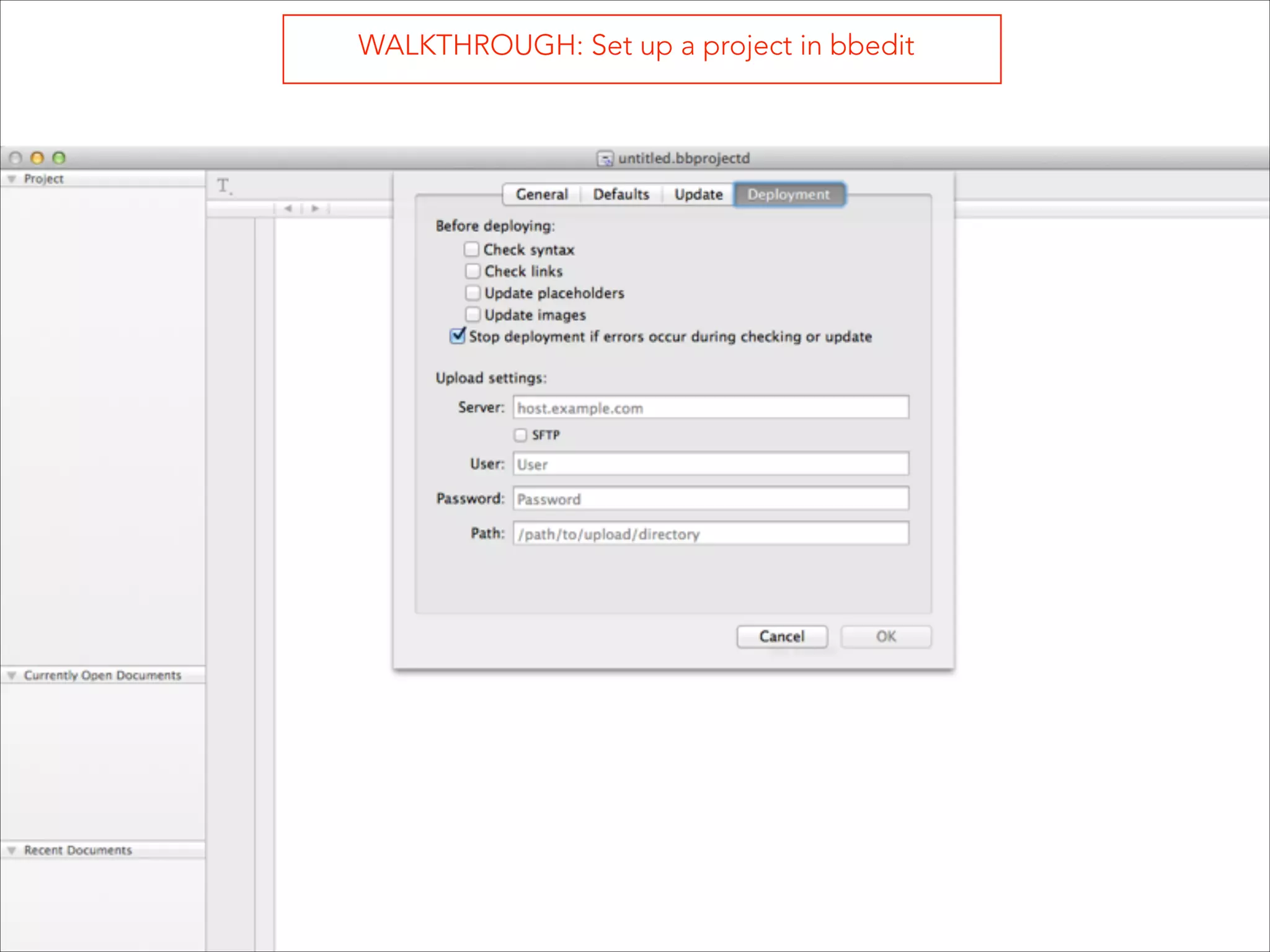Tick the Update placeholders checkbox
Screen dimensions: 1270x952
(473, 293)
